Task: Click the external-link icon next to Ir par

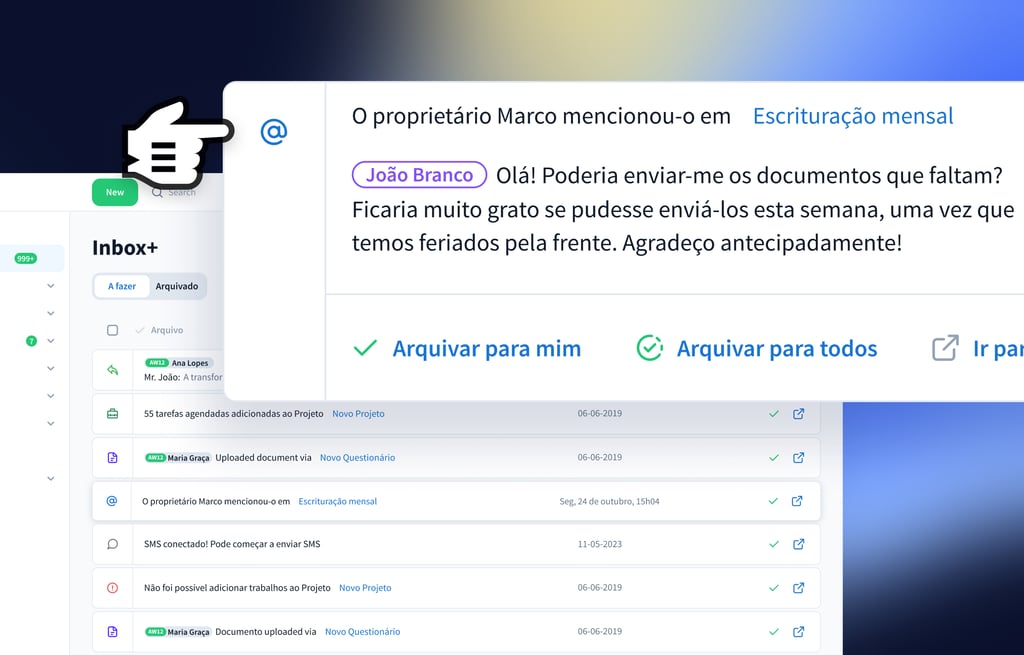Action: pos(945,348)
